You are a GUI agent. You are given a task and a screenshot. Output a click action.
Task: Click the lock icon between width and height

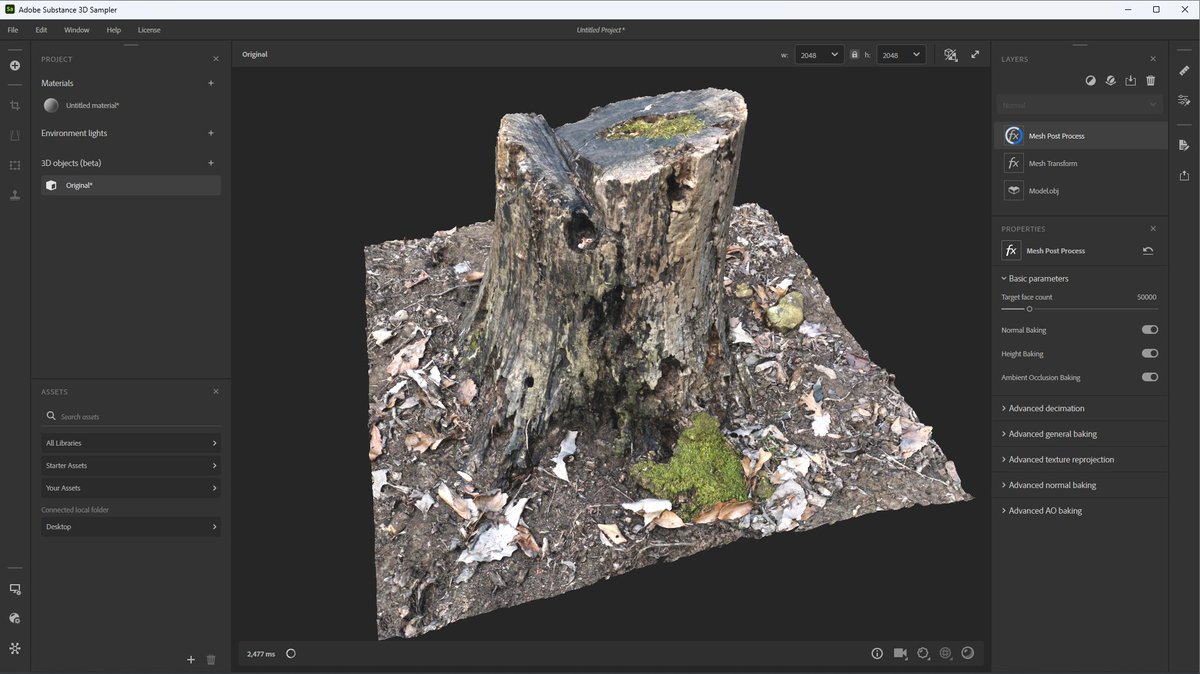[854, 55]
